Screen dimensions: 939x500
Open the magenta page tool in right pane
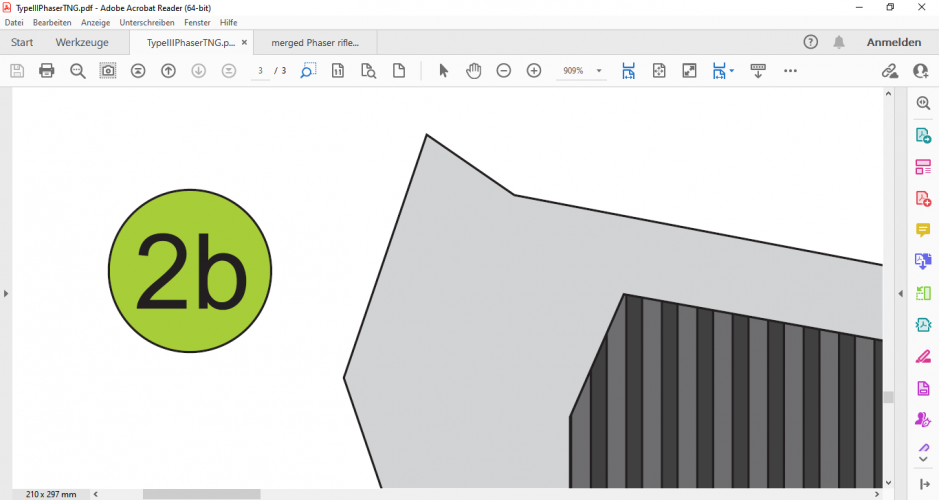point(923,388)
